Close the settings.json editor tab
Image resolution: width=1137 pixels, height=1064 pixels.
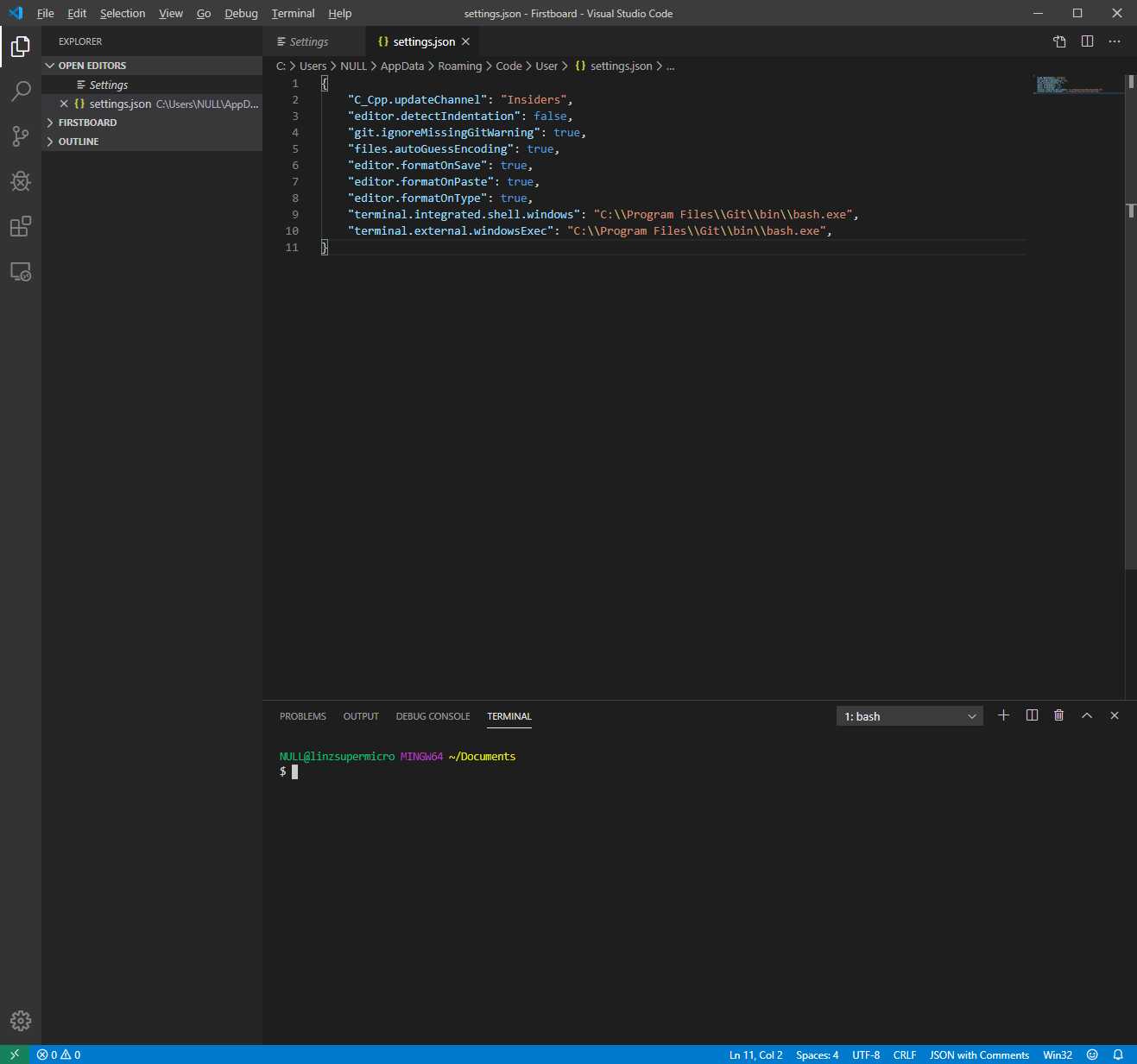pos(466,41)
